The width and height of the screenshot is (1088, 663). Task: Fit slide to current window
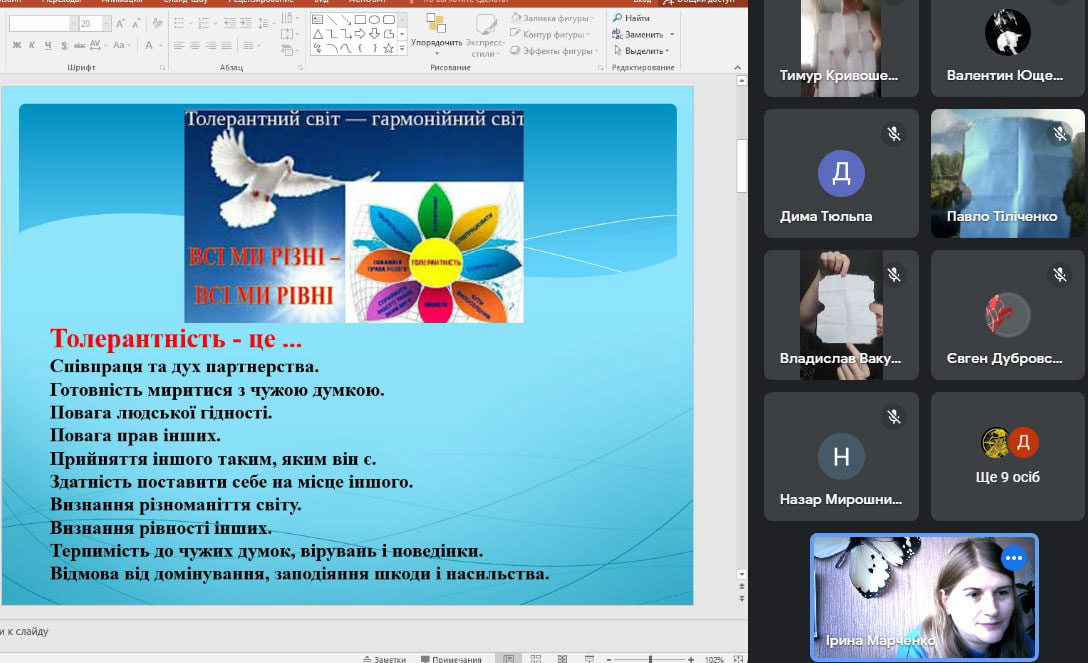coord(738,659)
